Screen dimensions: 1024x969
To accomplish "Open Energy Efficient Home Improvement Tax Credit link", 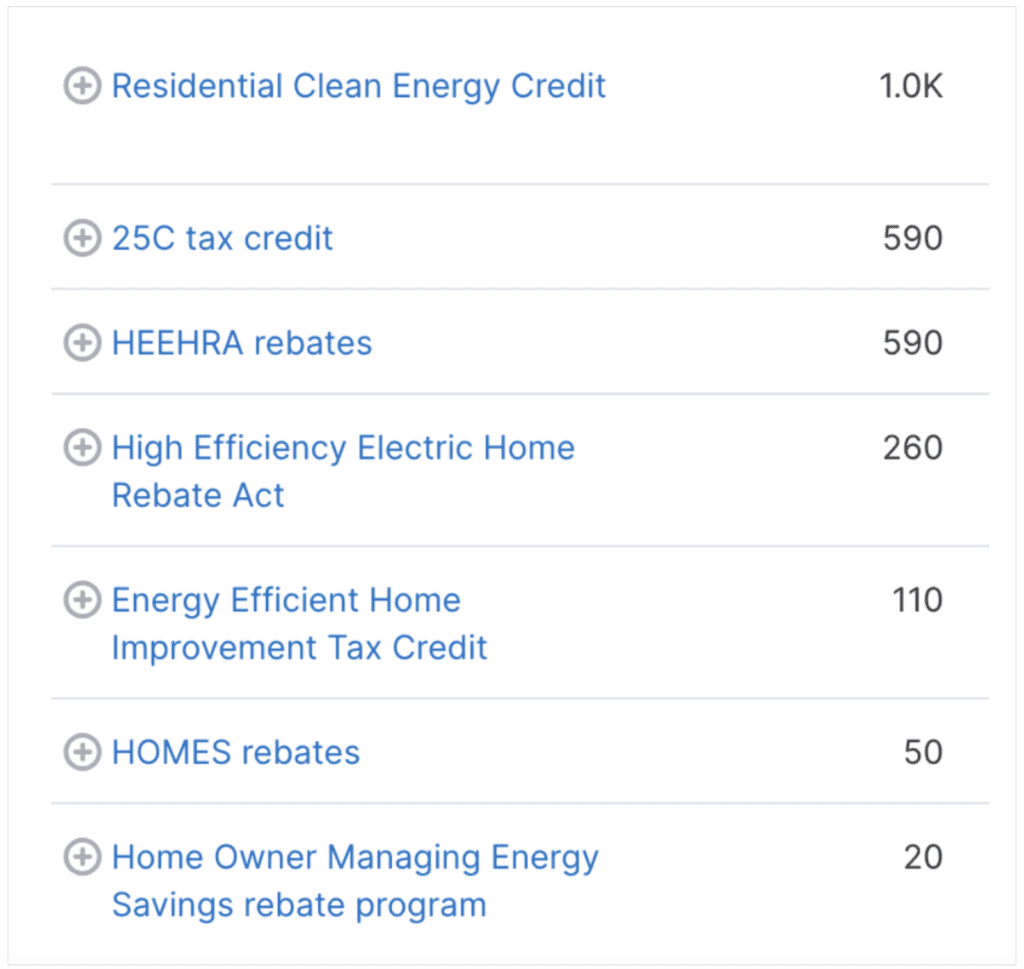I will point(299,624).
